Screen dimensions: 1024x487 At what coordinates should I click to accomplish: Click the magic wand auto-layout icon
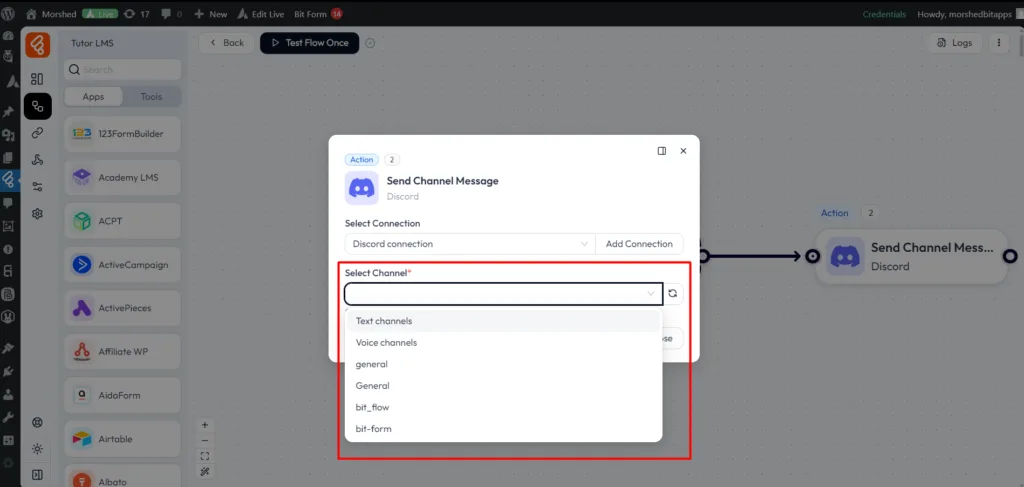pos(205,471)
